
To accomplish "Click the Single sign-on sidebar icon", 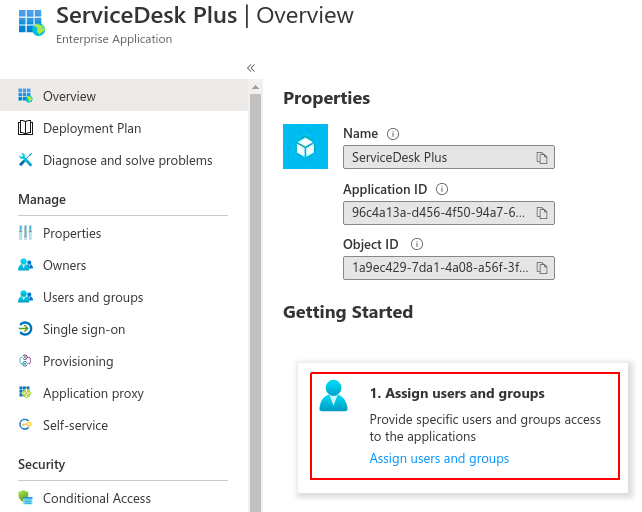I will [x=26, y=329].
